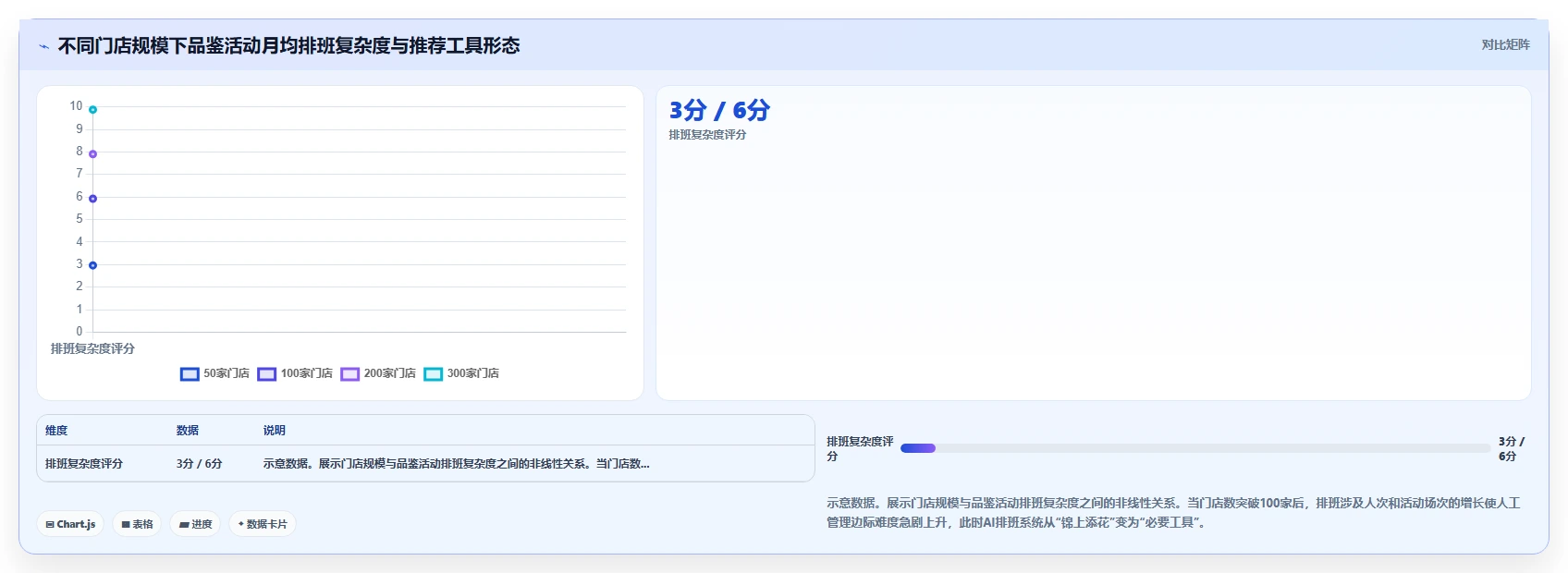Toggle the 100家门店 legend swatch
The width and height of the screenshot is (1568, 573).
[x=267, y=374]
